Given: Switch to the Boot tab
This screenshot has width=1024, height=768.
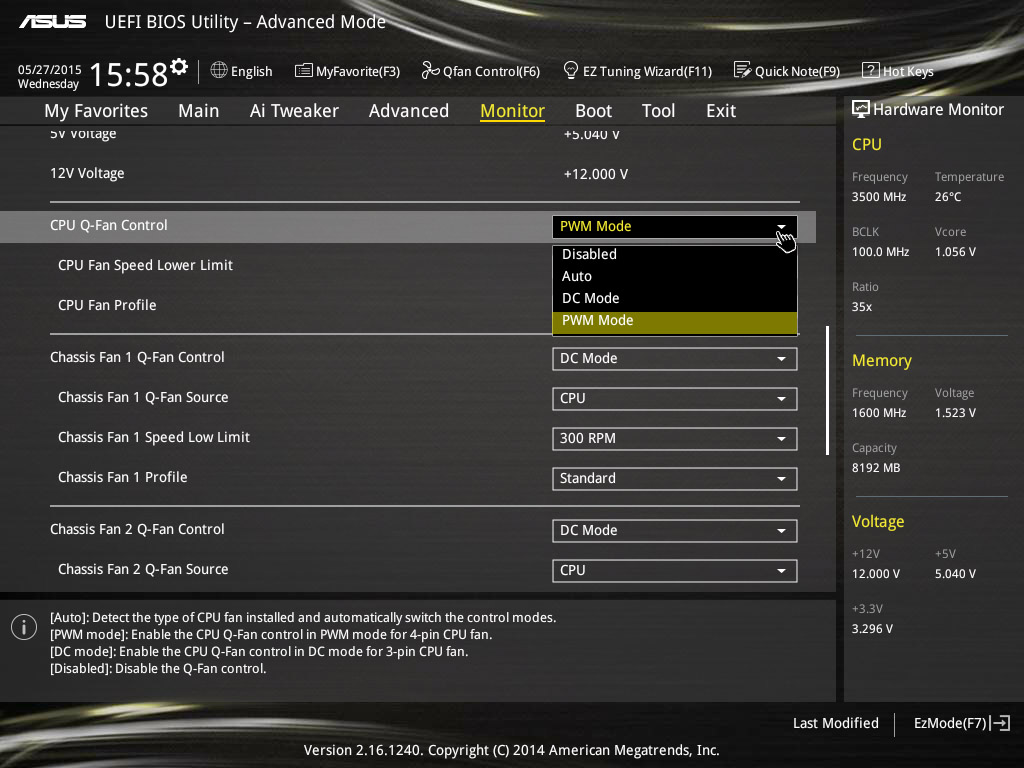Looking at the screenshot, I should pos(594,111).
